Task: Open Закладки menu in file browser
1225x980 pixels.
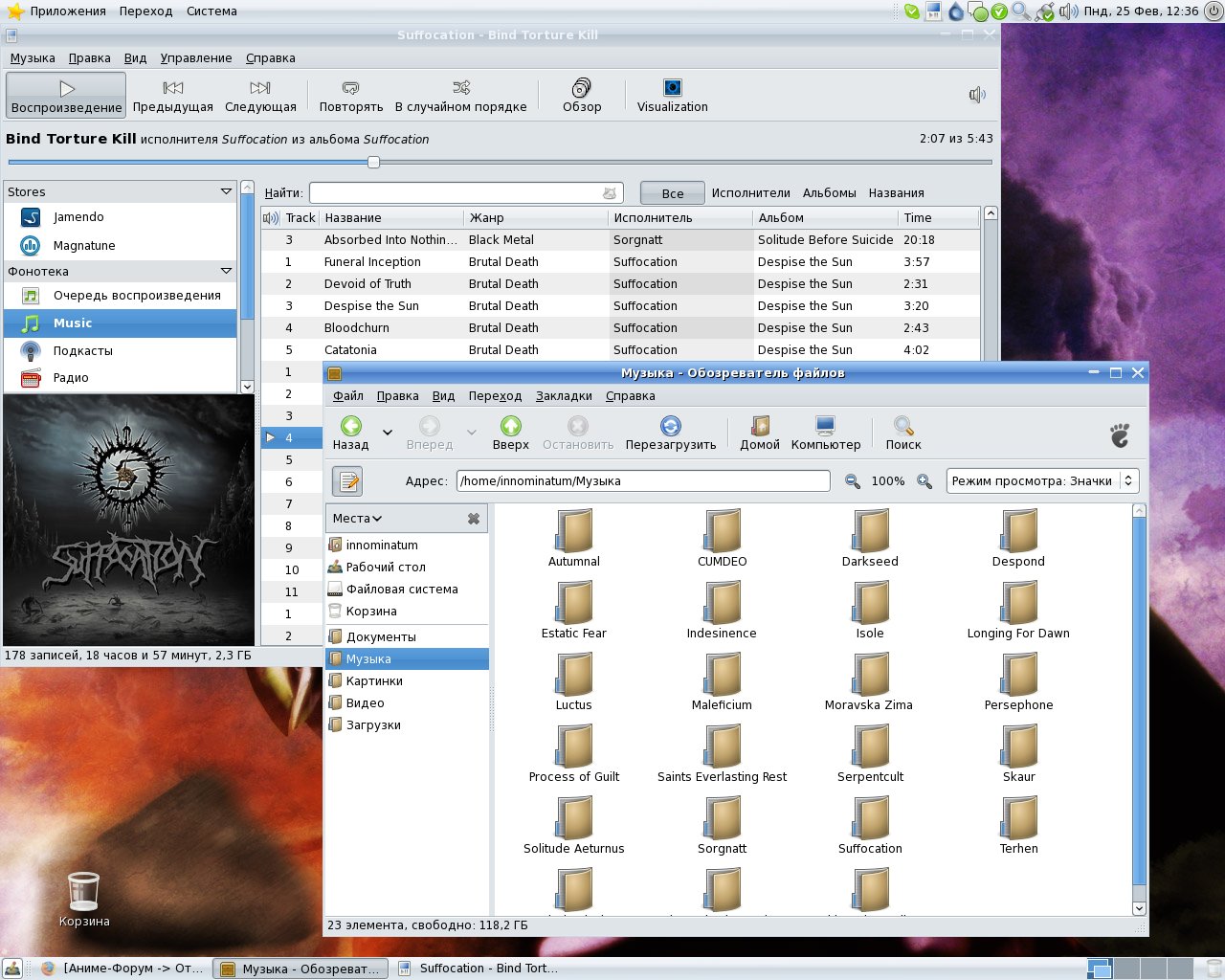Action: click(x=564, y=396)
